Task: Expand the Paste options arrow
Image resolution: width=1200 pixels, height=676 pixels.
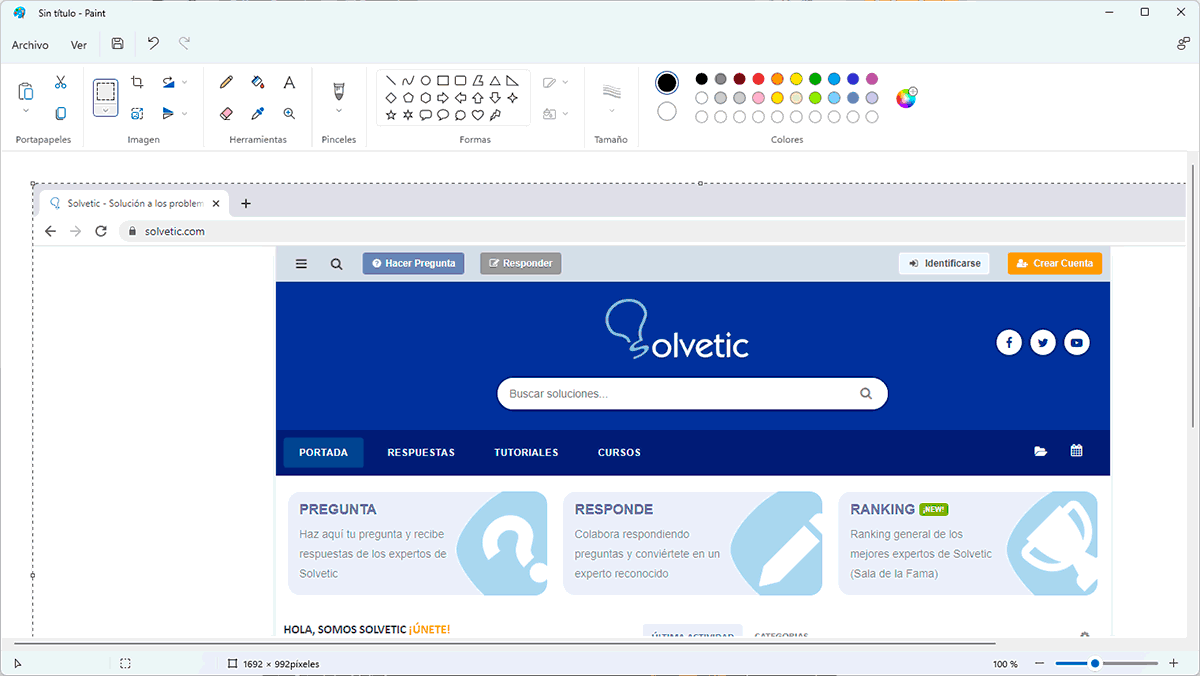Action: [26, 111]
